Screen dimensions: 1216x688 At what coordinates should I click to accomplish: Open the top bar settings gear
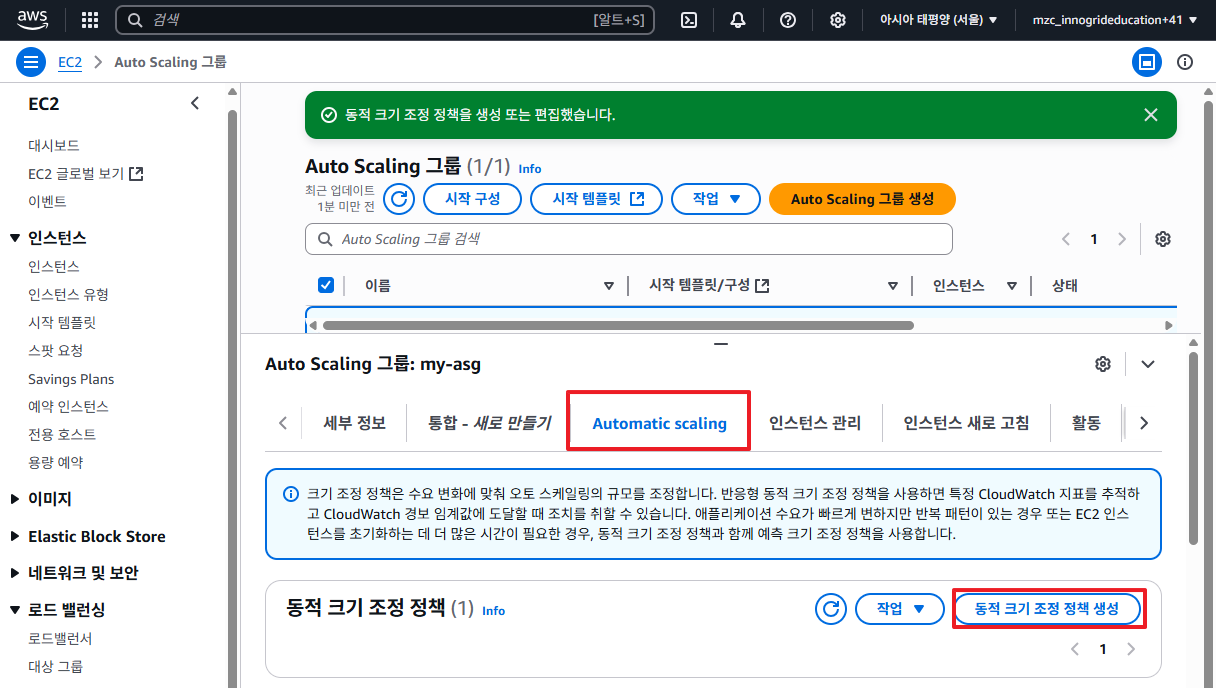point(838,20)
